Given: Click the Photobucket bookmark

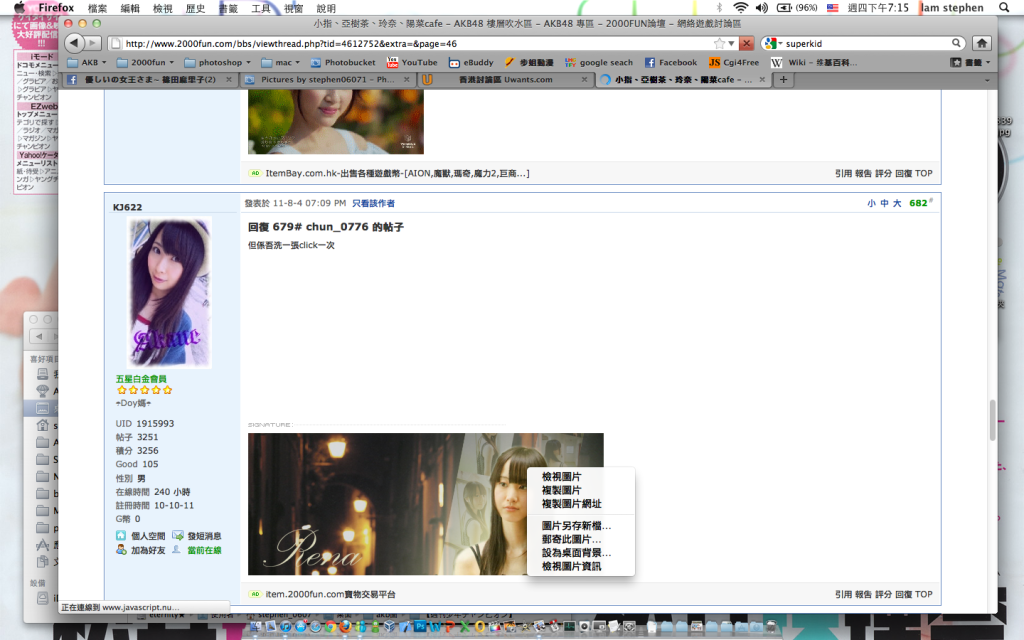Looking at the screenshot, I should click(343, 62).
